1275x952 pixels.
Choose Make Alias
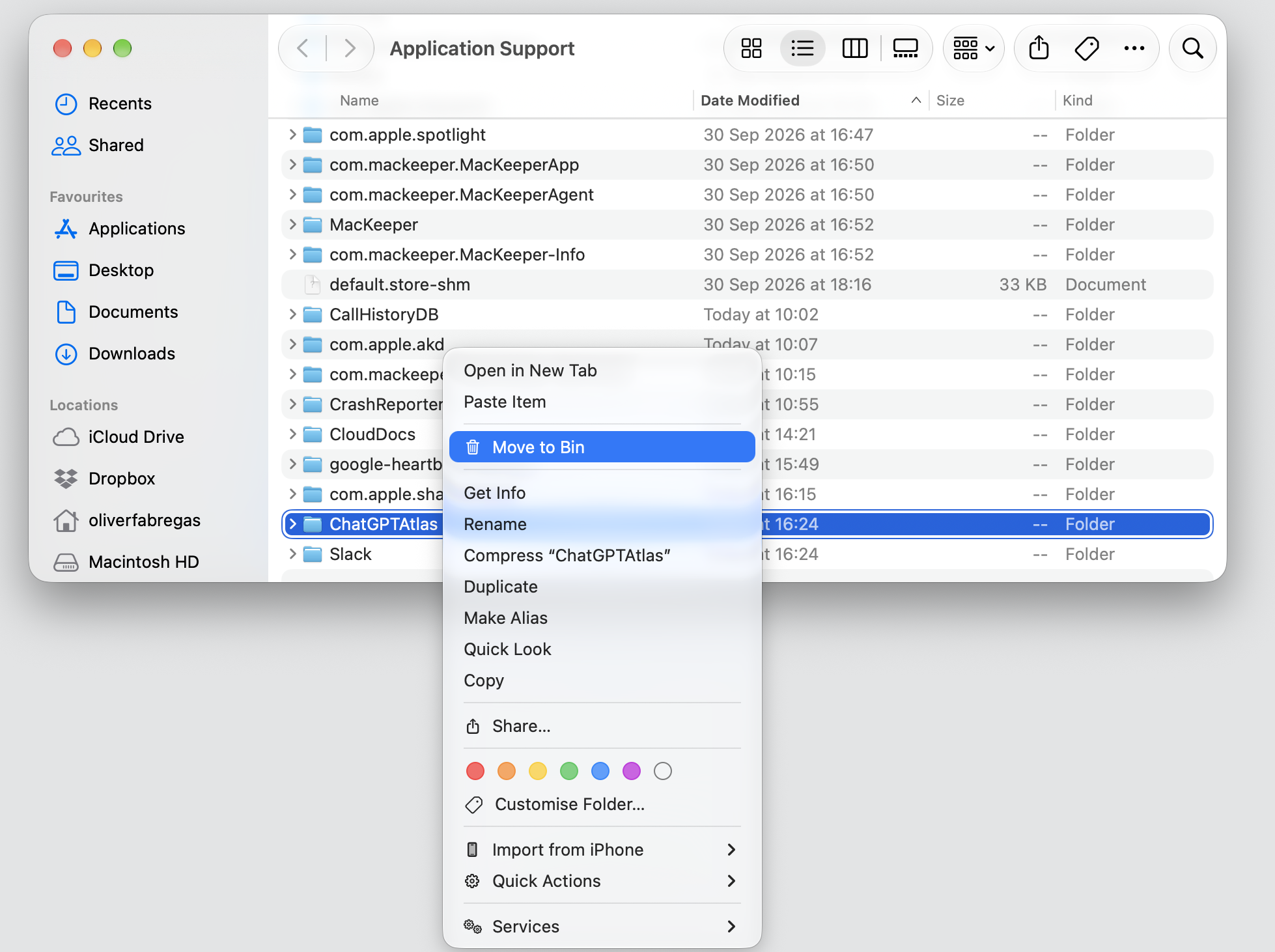(x=602, y=618)
